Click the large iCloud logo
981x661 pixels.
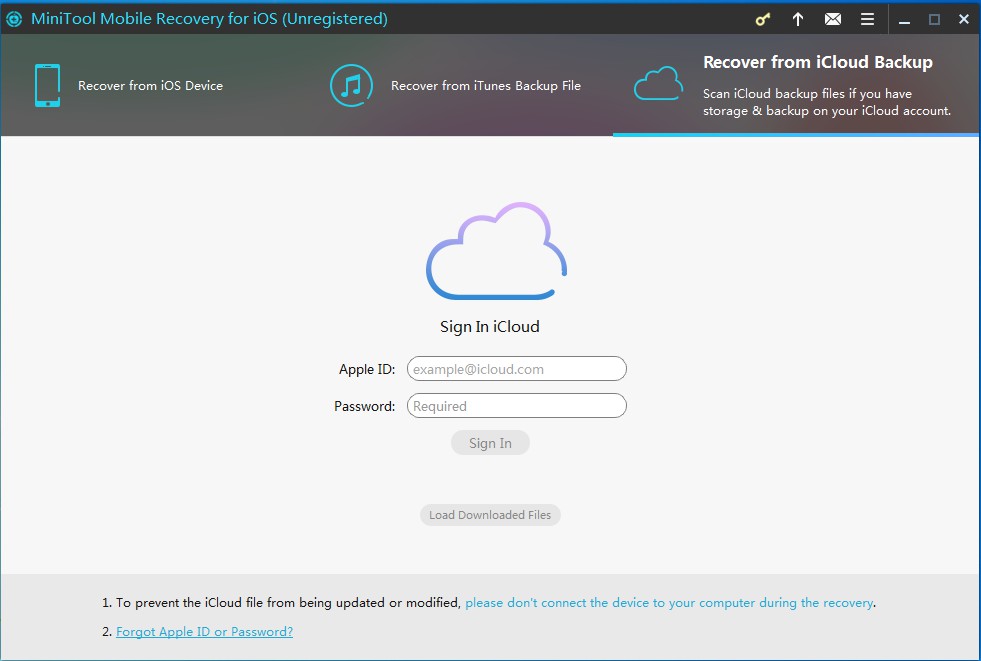(496, 251)
